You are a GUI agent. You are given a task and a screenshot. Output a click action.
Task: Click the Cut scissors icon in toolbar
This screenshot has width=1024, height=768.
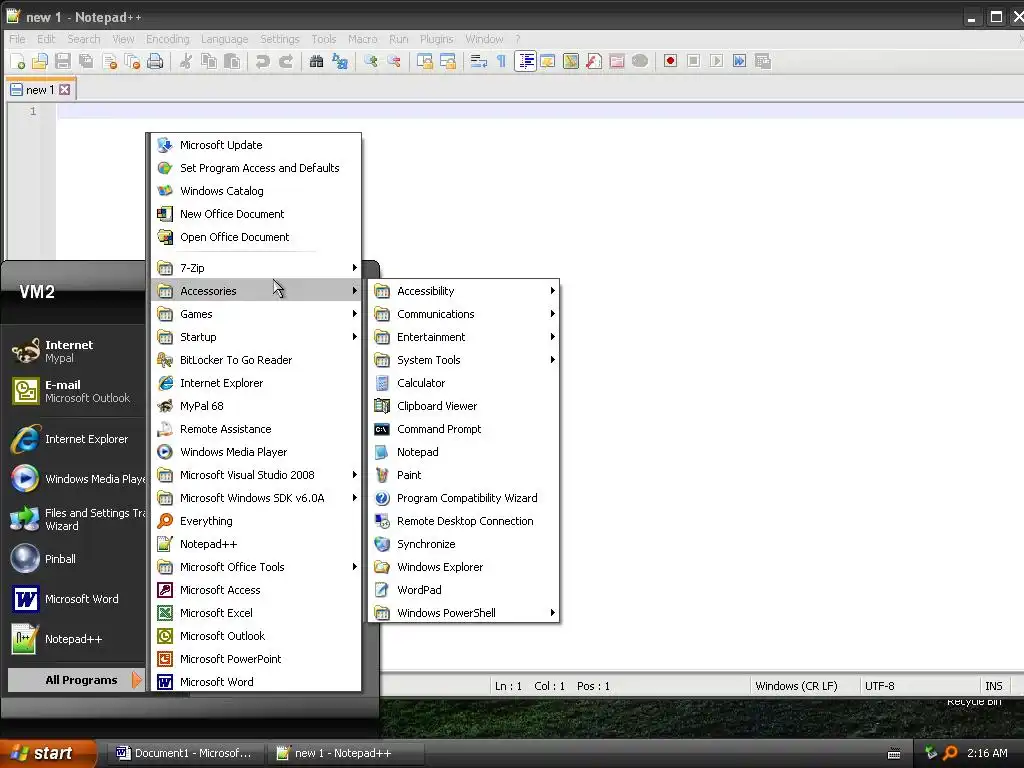(186, 61)
